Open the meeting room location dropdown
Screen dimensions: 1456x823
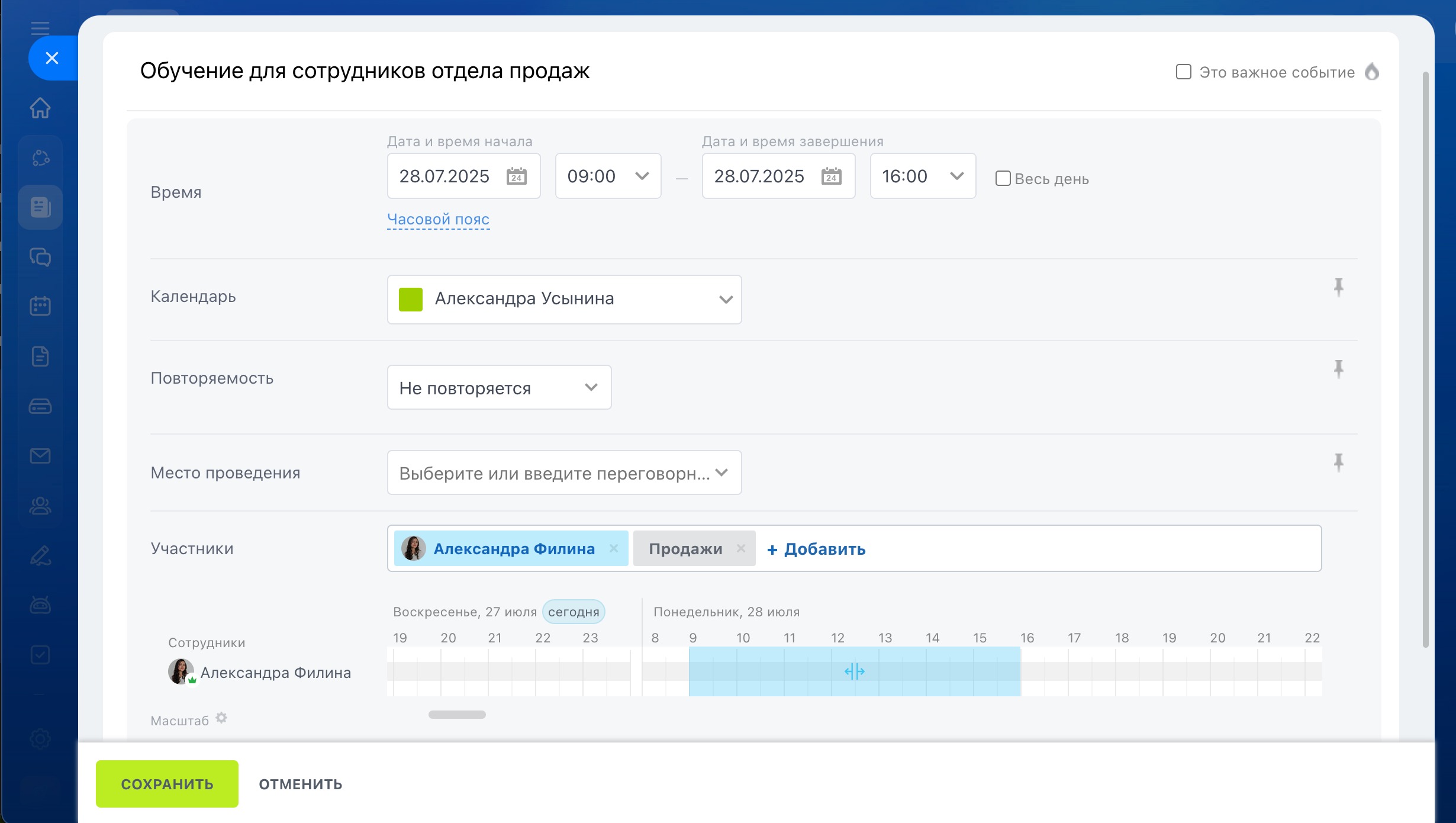(564, 472)
